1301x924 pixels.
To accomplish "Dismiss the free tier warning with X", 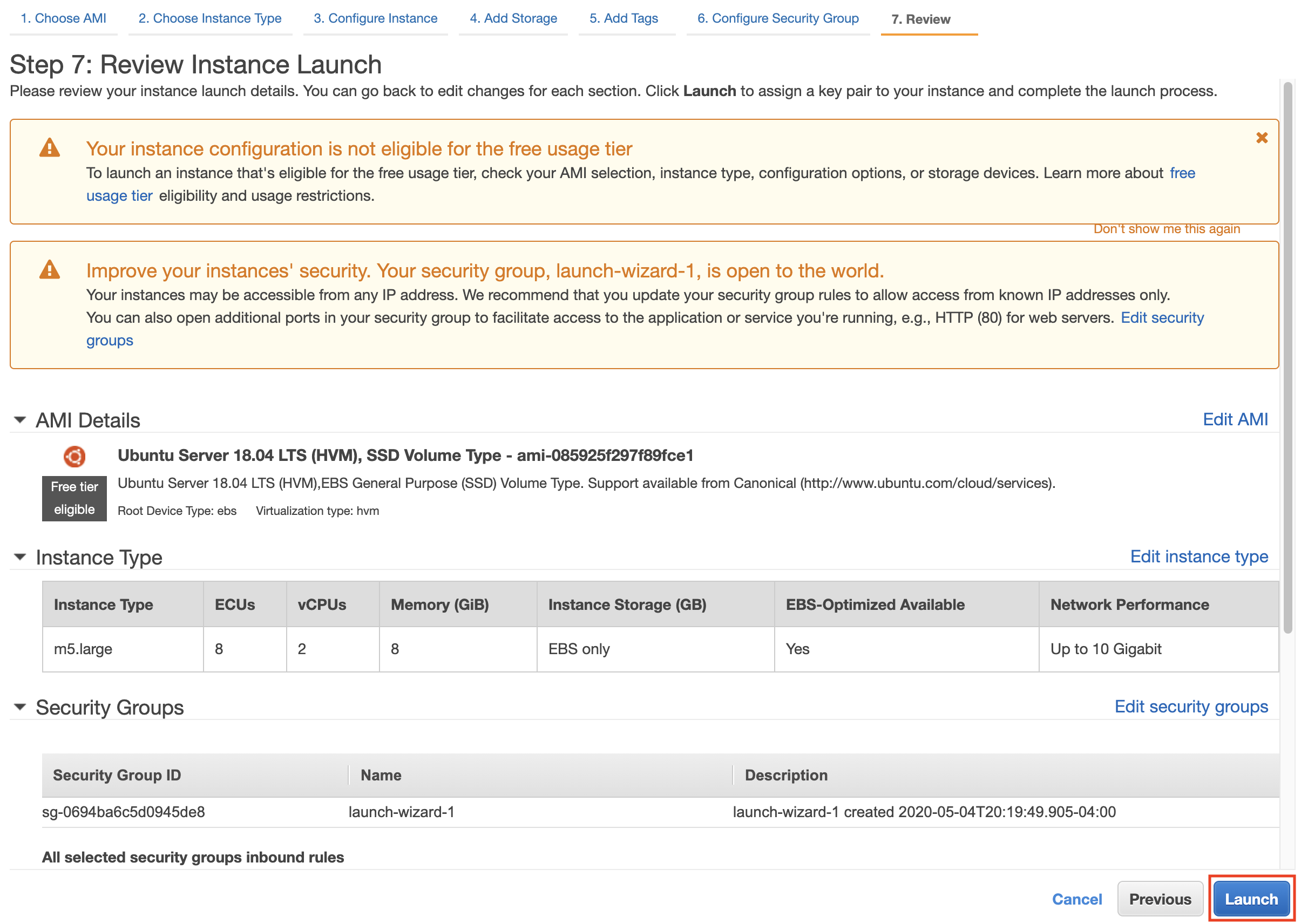I will (x=1261, y=138).
